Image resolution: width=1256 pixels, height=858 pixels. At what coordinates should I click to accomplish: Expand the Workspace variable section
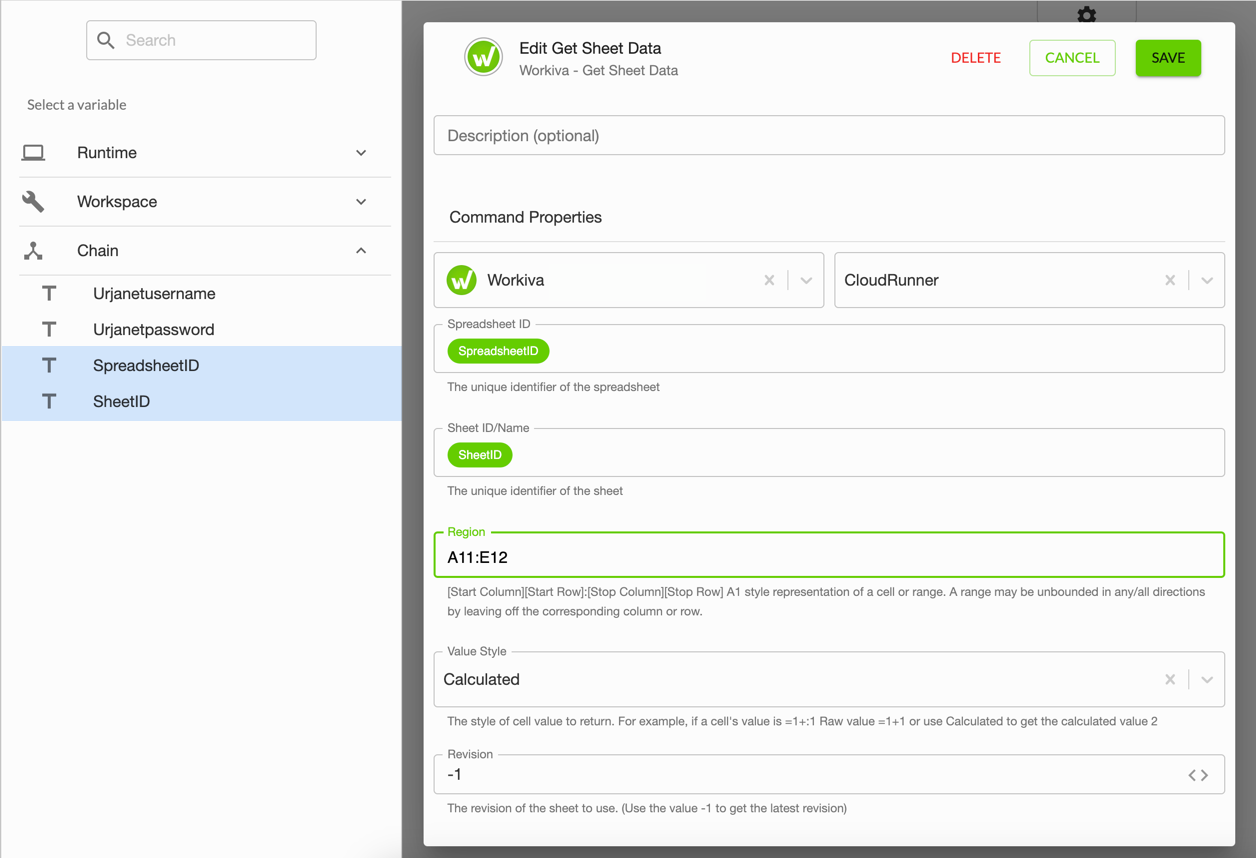[361, 202]
